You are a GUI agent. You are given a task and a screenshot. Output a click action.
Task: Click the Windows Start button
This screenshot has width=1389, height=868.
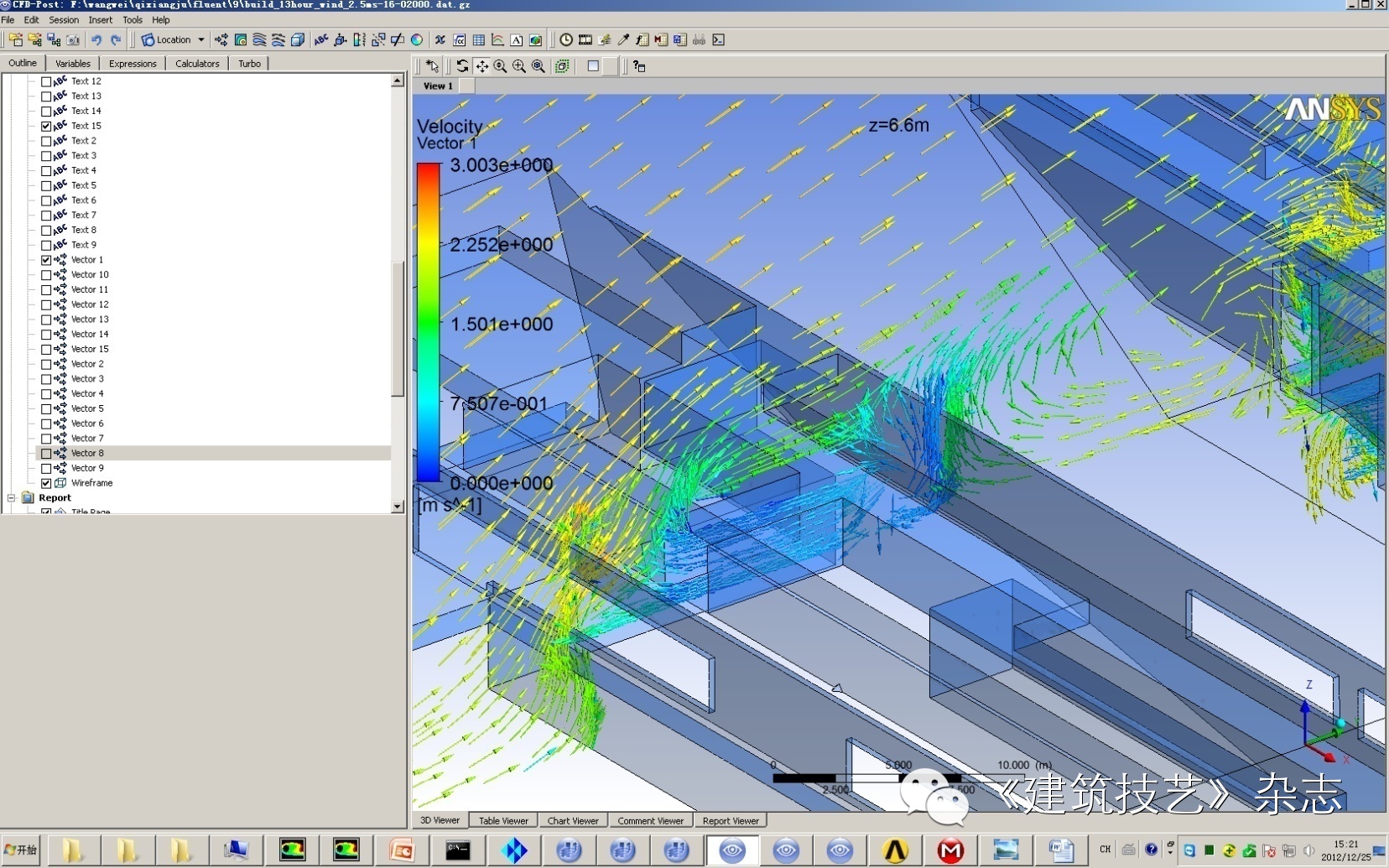[22, 850]
